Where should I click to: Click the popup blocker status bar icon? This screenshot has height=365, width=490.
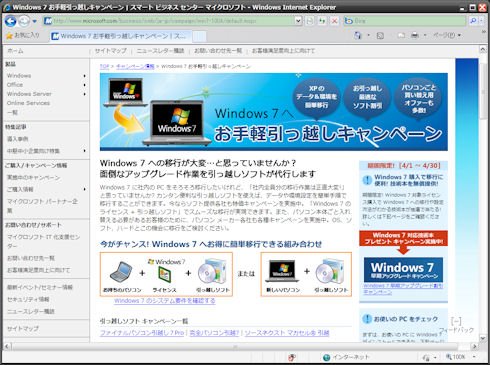click(x=292, y=357)
